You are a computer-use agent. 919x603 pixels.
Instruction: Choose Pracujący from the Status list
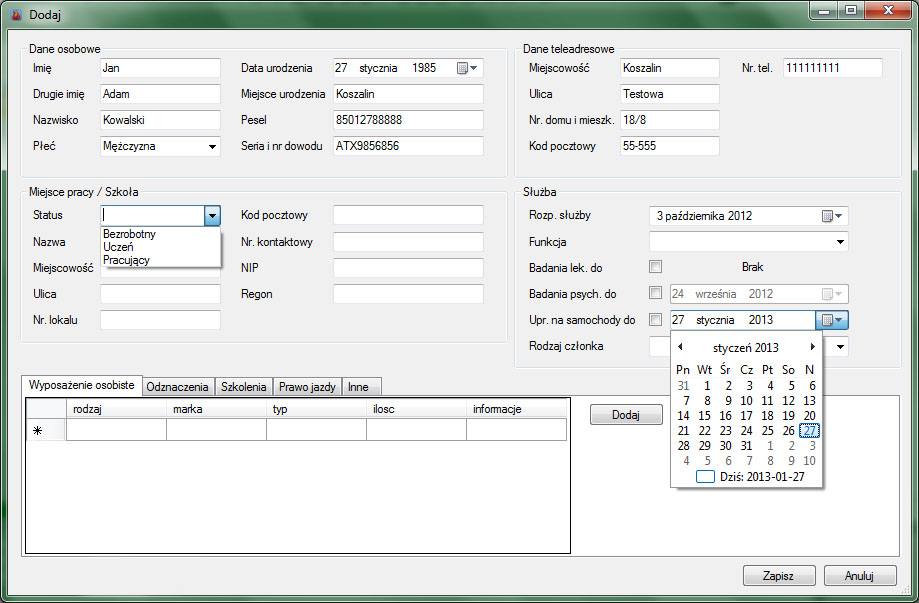tap(126, 260)
